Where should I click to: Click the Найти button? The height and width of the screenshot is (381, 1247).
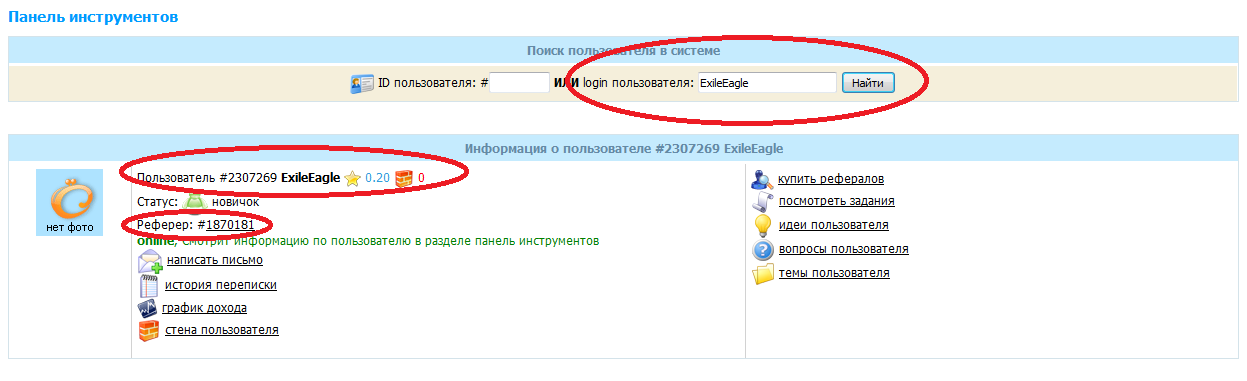868,83
